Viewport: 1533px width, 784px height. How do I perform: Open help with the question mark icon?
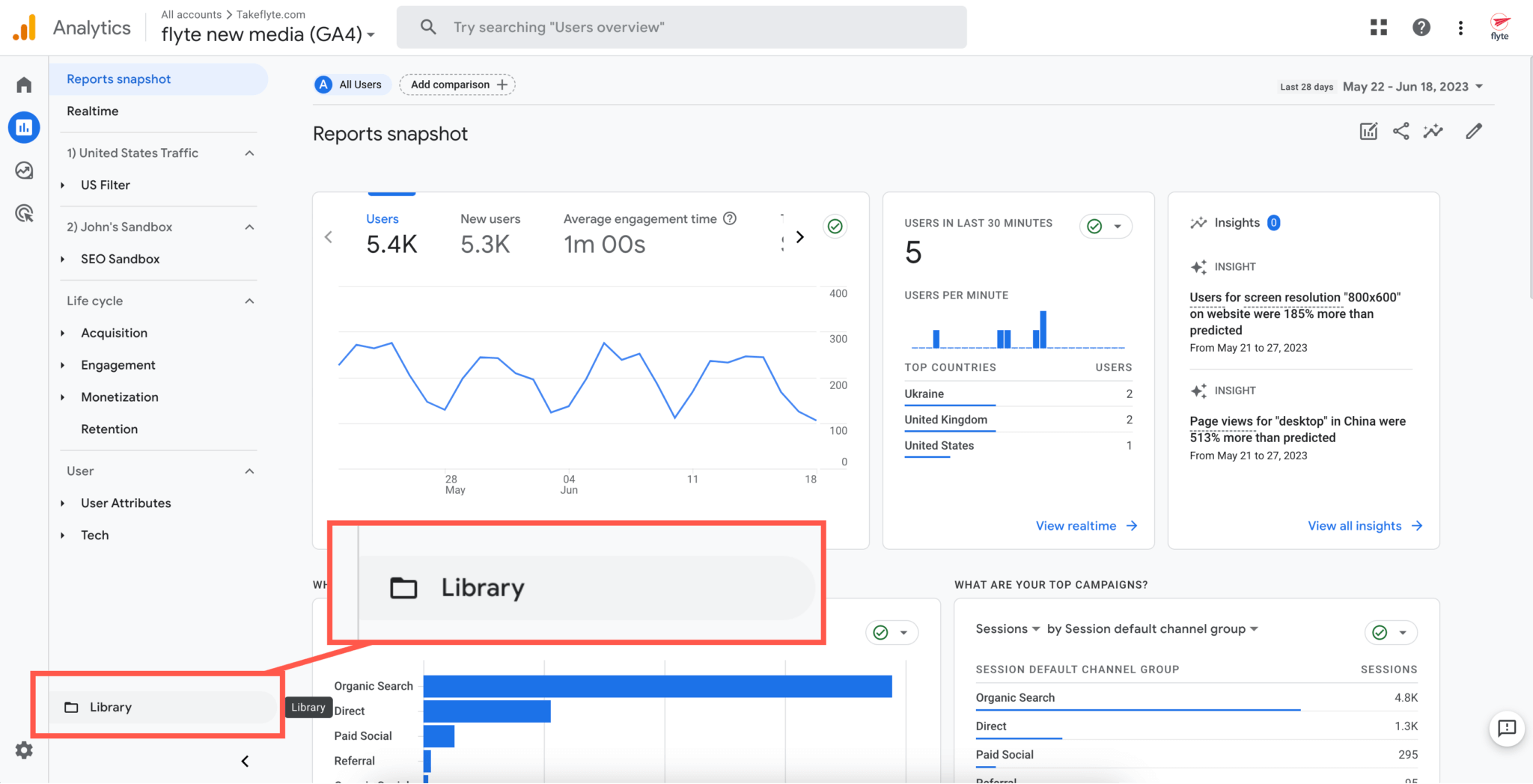[1421, 27]
